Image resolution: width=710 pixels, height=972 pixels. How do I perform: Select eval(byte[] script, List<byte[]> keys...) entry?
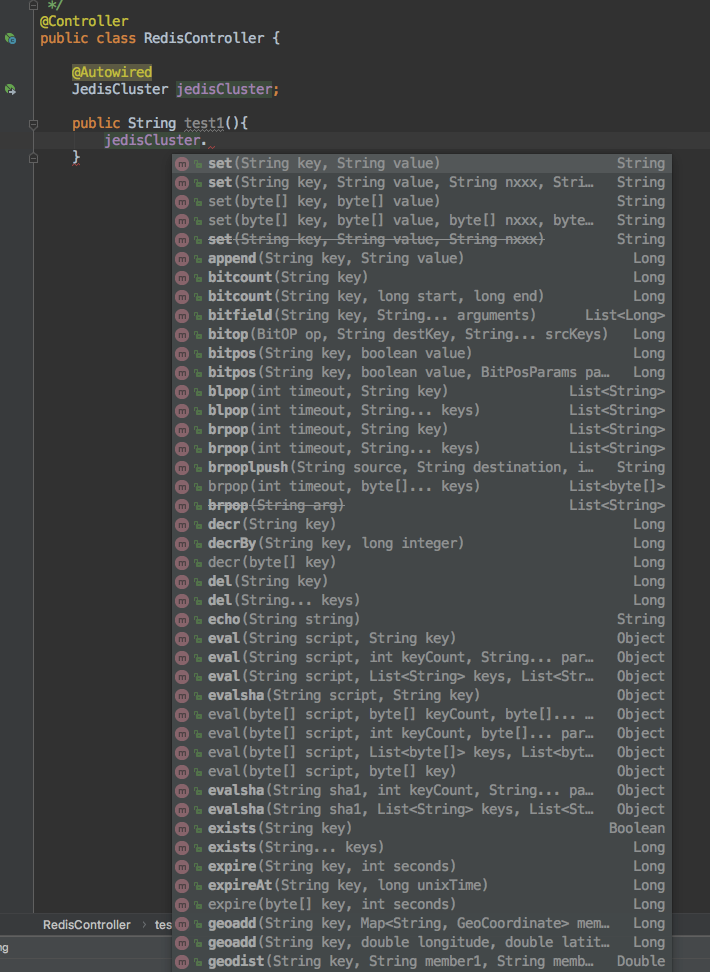pyautogui.click(x=422, y=753)
